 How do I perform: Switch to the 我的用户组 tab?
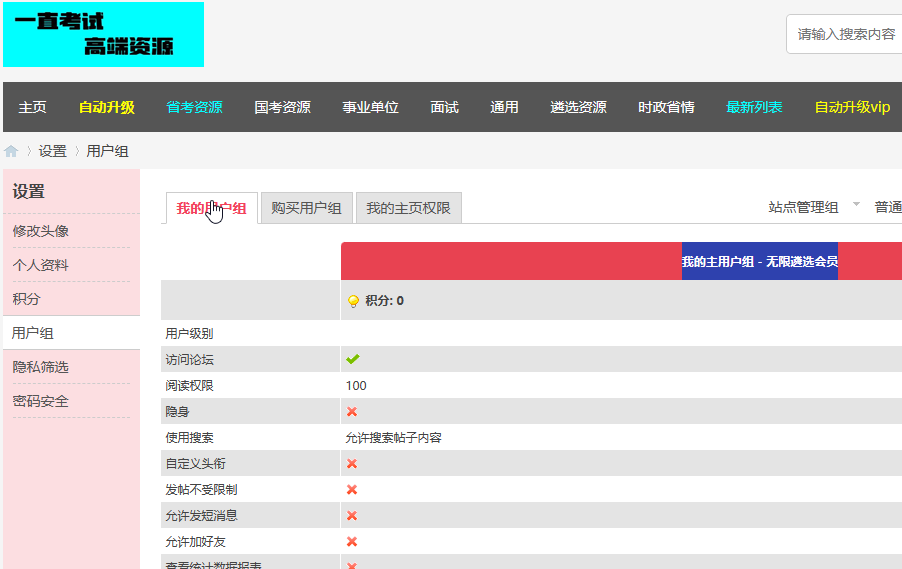[211, 208]
